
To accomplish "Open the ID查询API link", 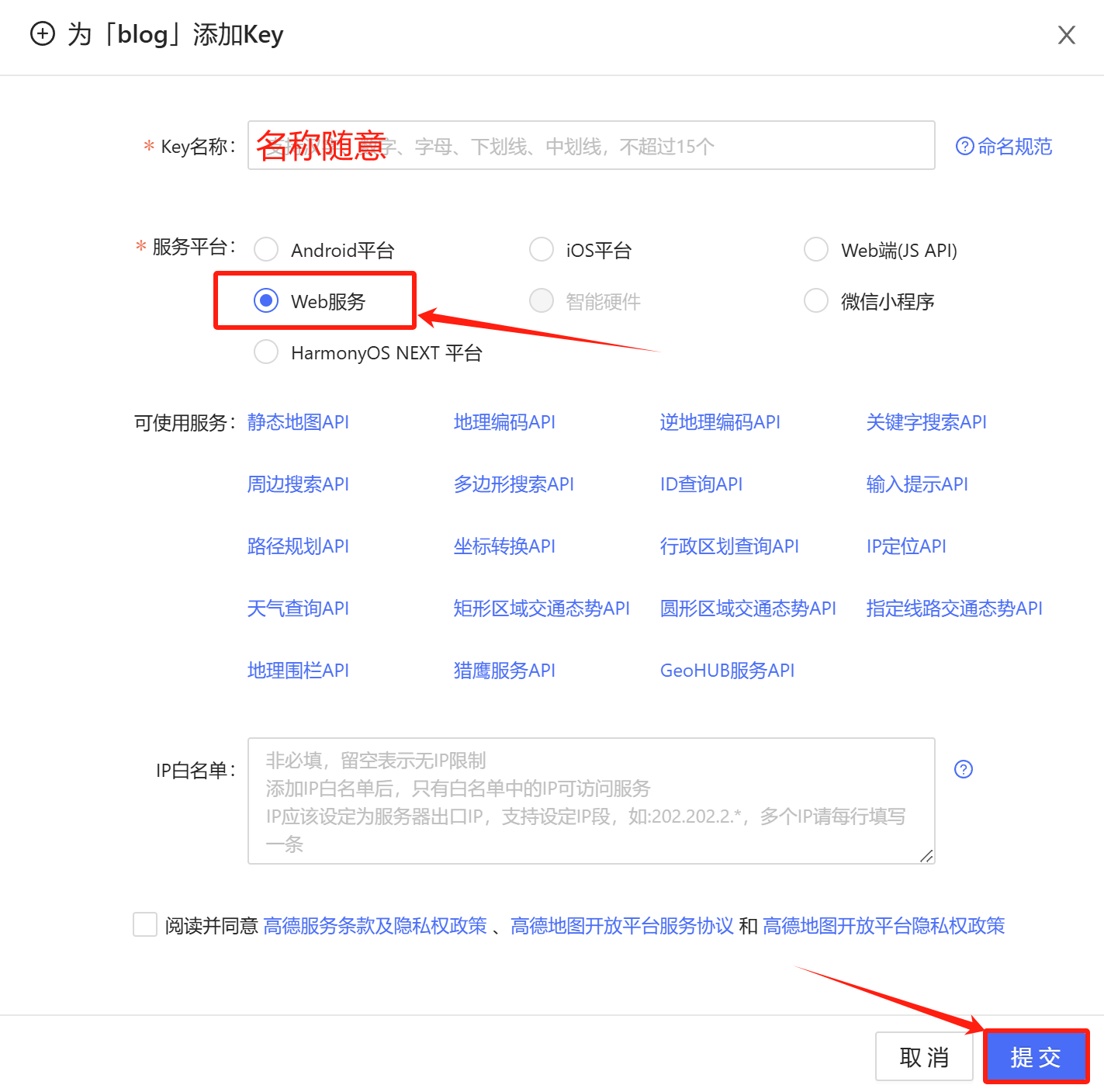I will click(701, 484).
